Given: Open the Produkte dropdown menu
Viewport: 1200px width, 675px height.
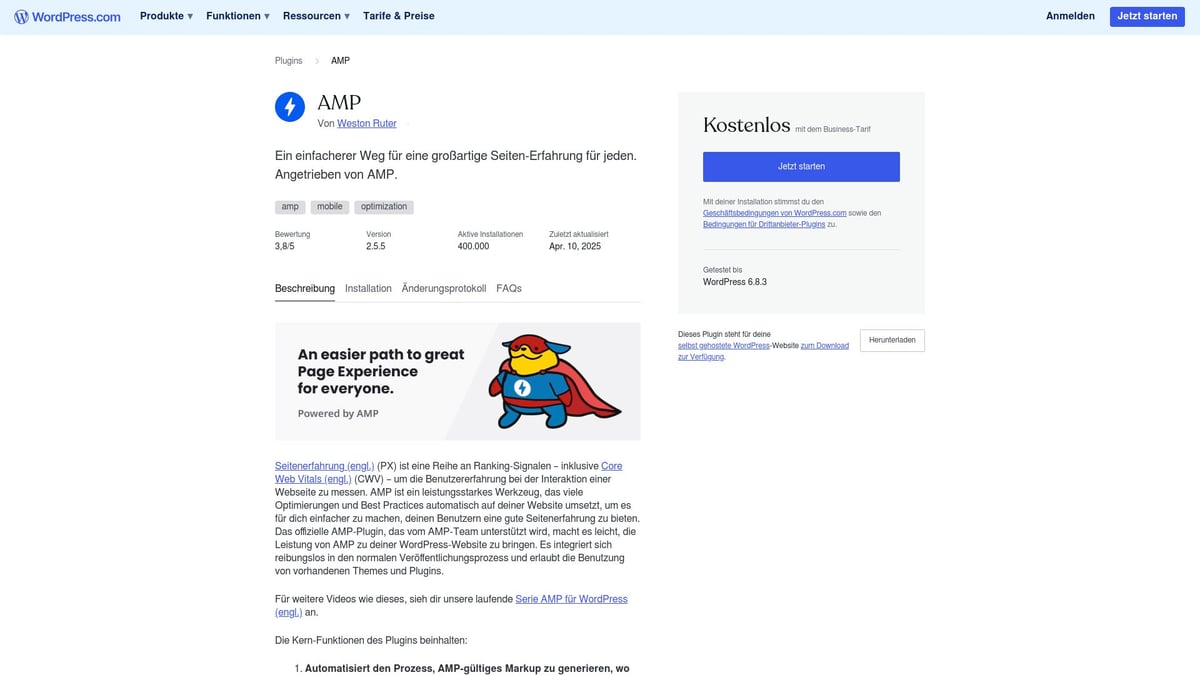Looking at the screenshot, I should click(165, 16).
